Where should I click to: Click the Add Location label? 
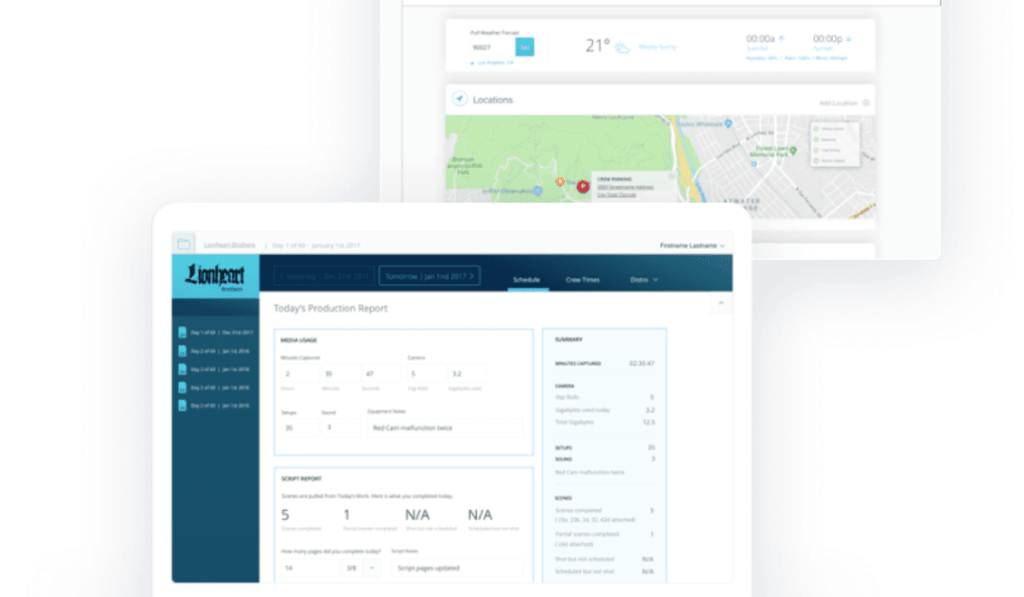[838, 103]
